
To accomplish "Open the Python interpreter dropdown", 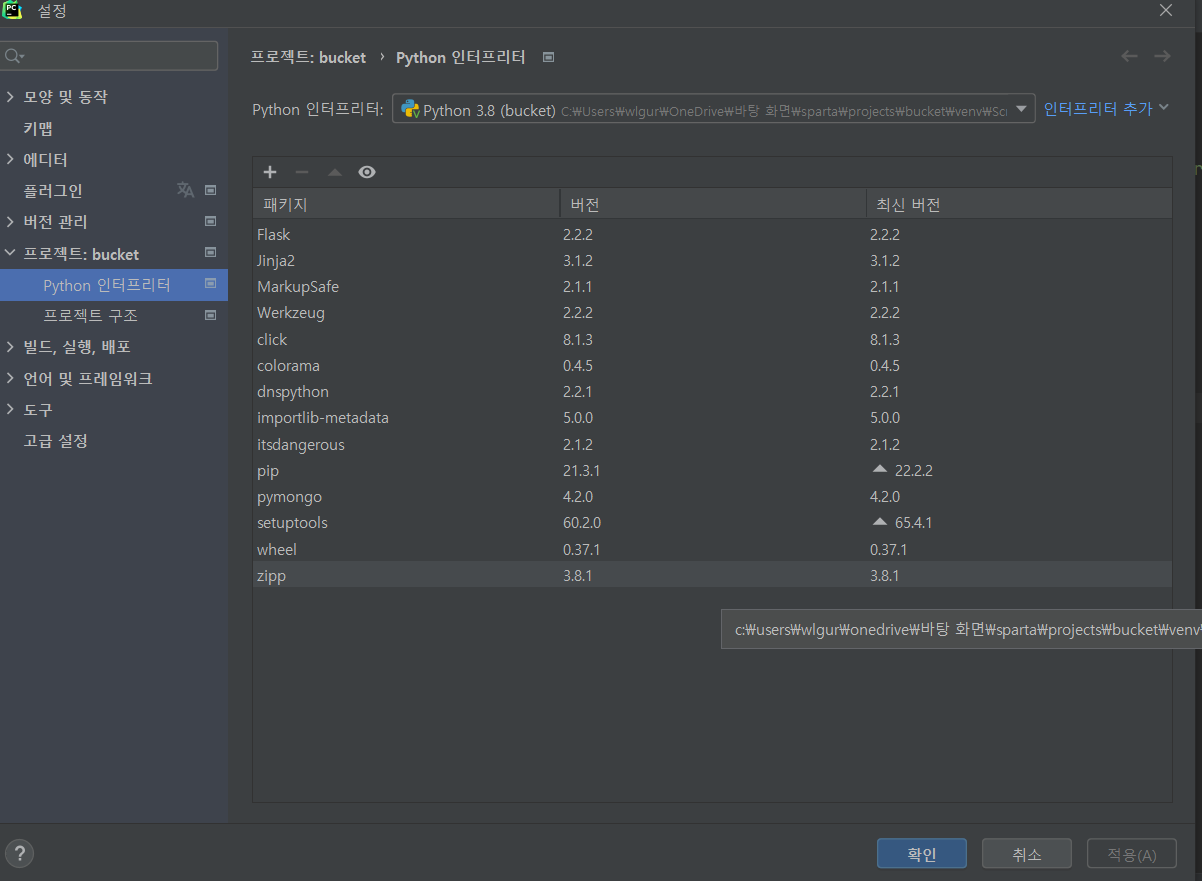I will (x=1022, y=109).
